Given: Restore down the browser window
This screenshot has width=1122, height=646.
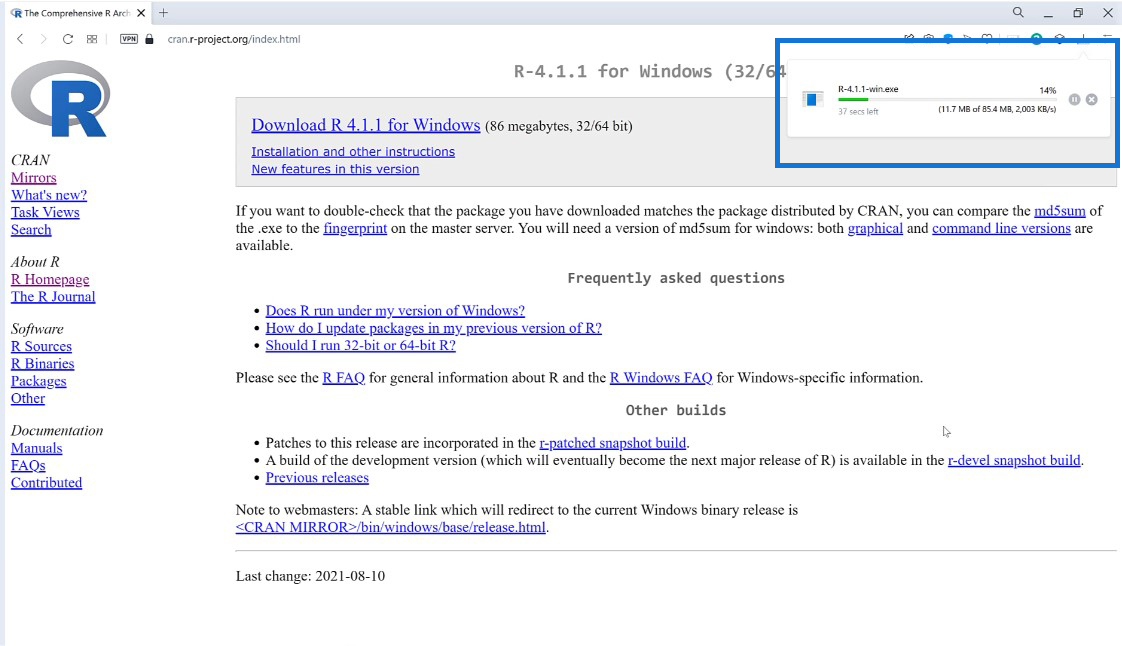Looking at the screenshot, I should point(1078,13).
